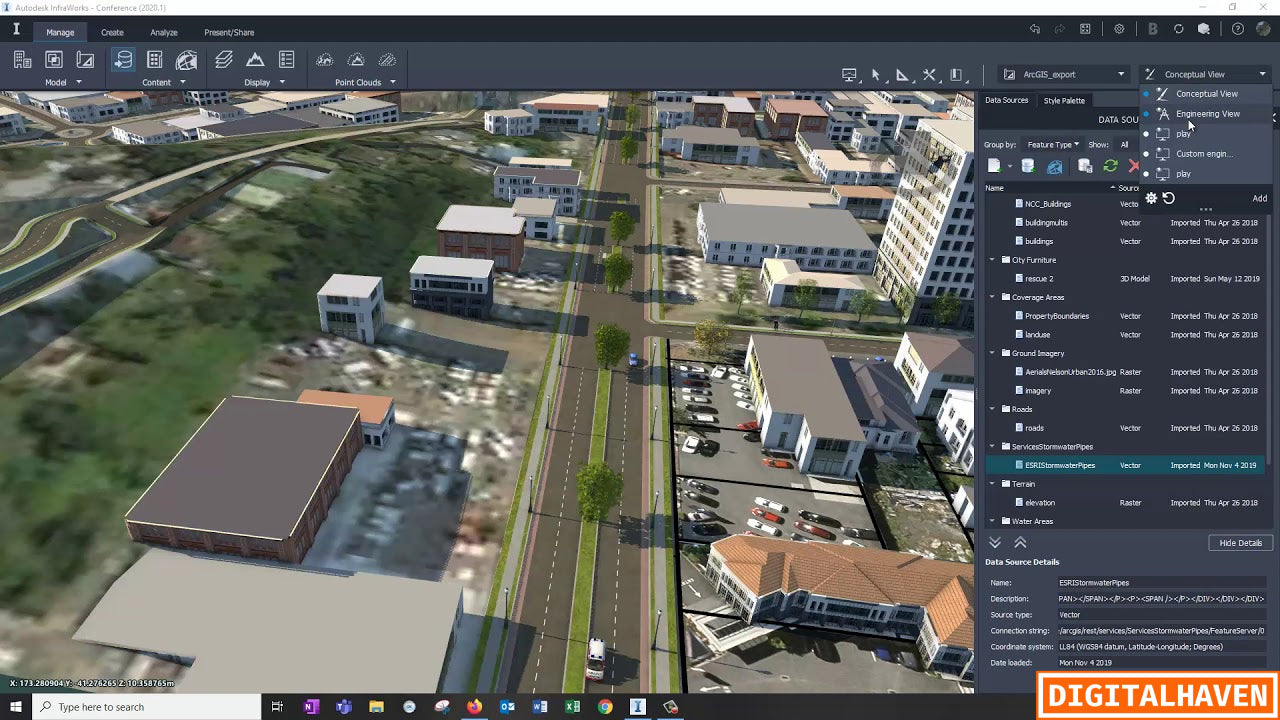Open the Group by Feature Type dropdown
Viewport: 1280px width, 720px height.
pyautogui.click(x=1052, y=145)
